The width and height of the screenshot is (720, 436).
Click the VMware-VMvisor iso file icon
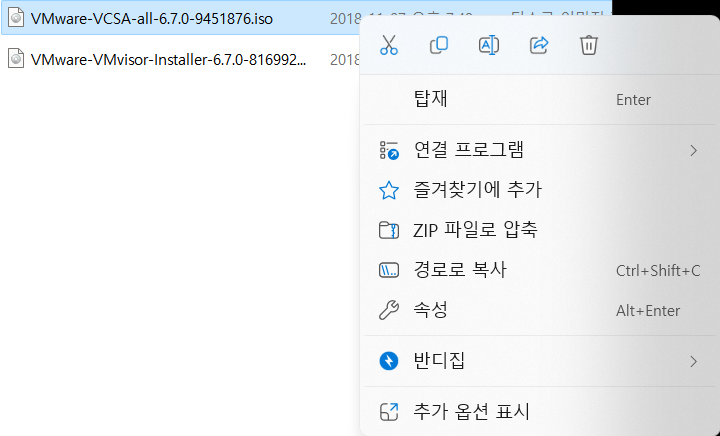tap(16, 59)
